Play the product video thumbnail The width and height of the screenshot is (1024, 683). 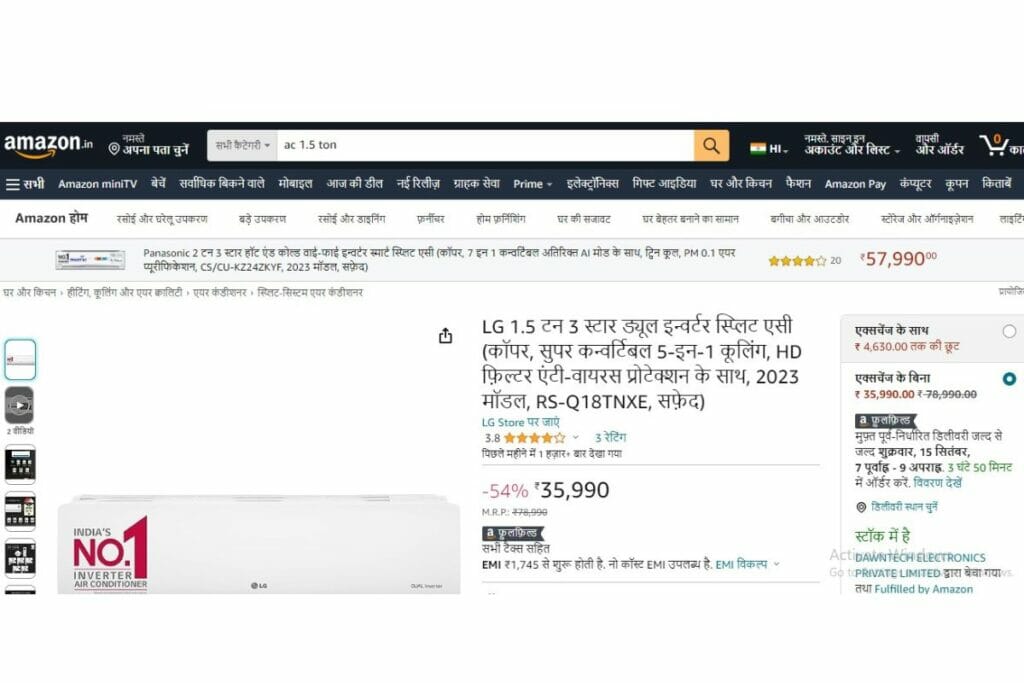20,405
